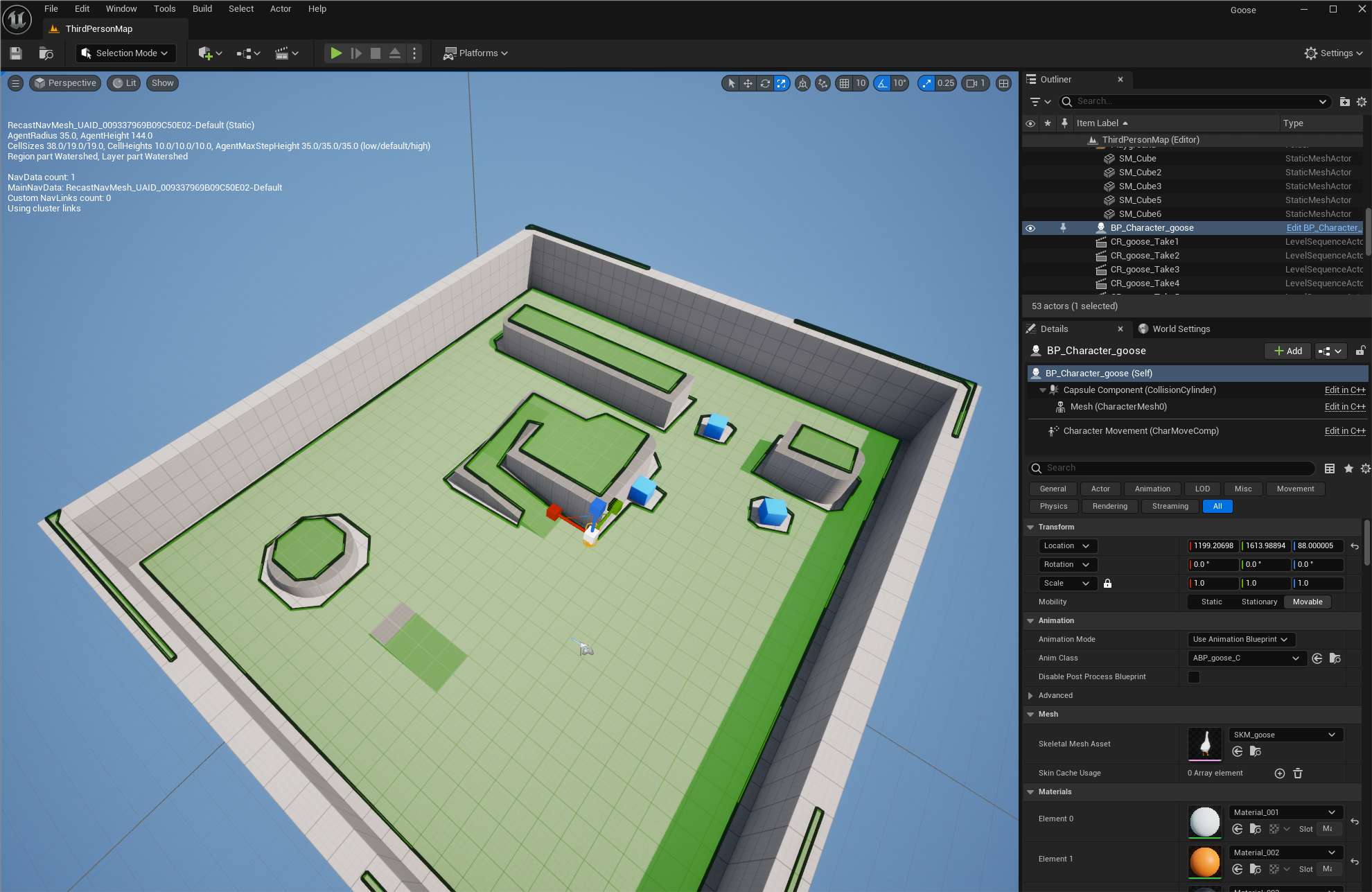Open the viewport layout grid icon

click(x=1003, y=83)
